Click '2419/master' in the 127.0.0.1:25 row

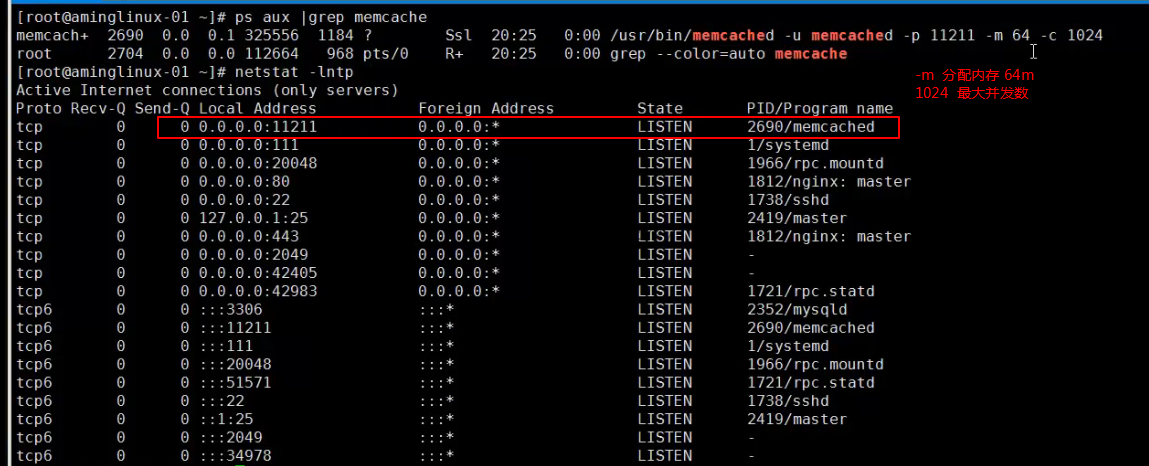[x=797, y=218]
